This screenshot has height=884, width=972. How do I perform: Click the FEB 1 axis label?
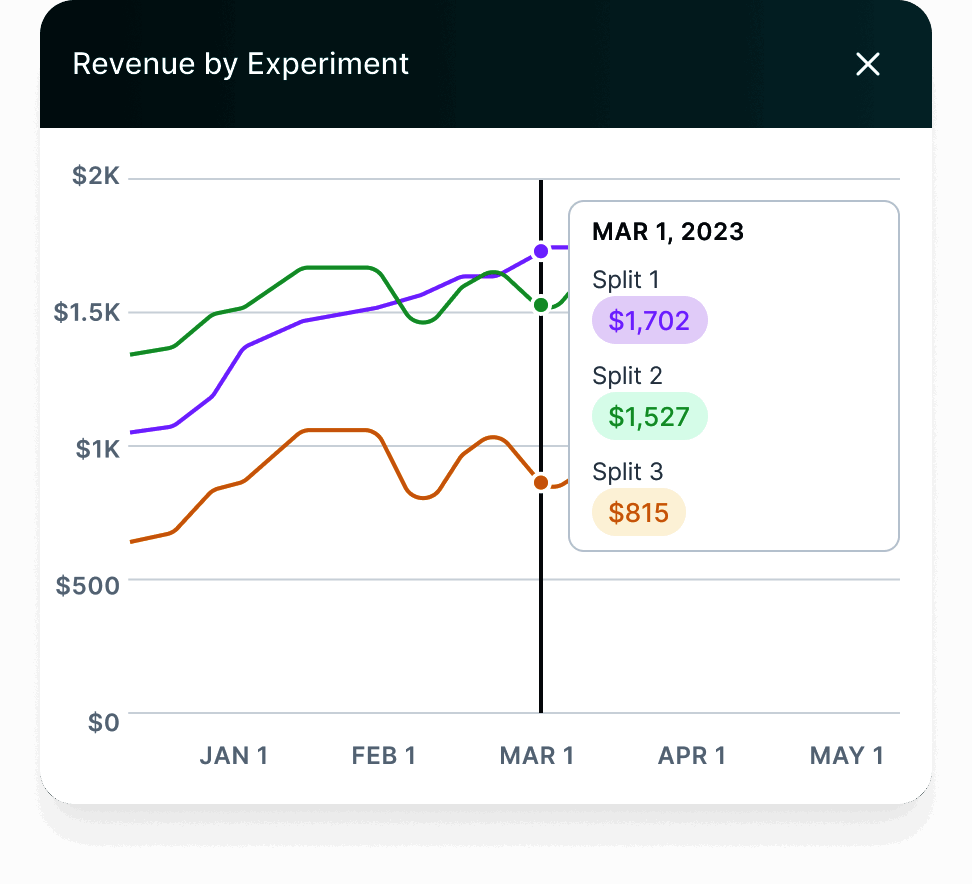pos(384,755)
